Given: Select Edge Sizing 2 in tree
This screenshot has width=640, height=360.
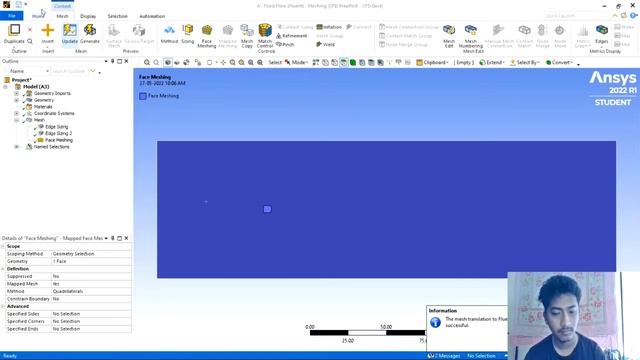Looking at the screenshot, I should [x=58, y=133].
